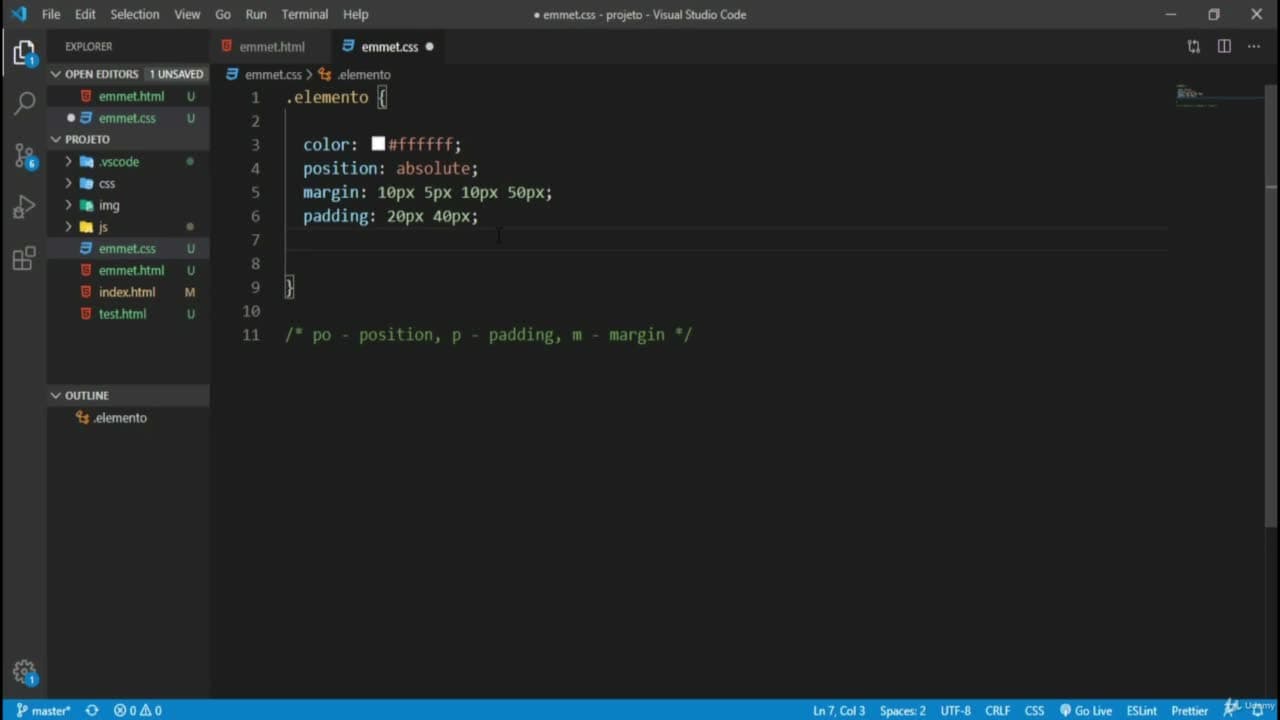1280x720 pixels.
Task: Open the errors and warnings indicator
Action: click(x=138, y=710)
